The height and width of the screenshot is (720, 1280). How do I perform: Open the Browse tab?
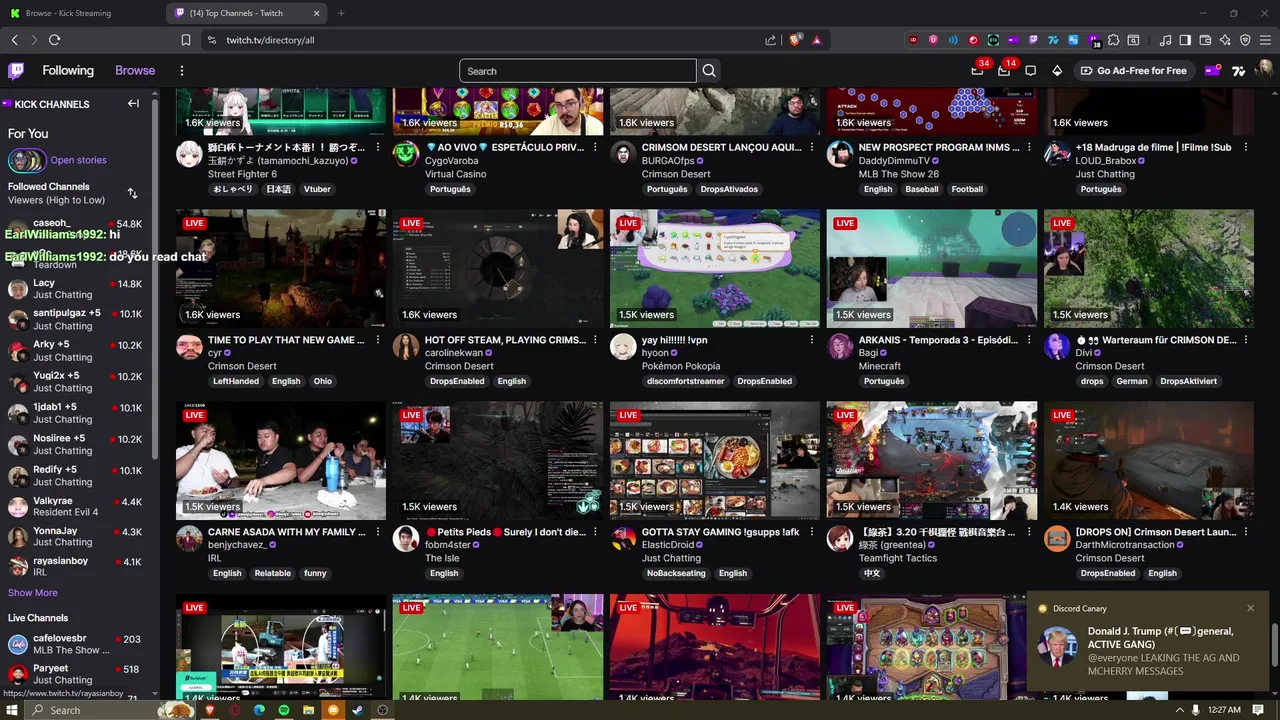(x=135, y=71)
